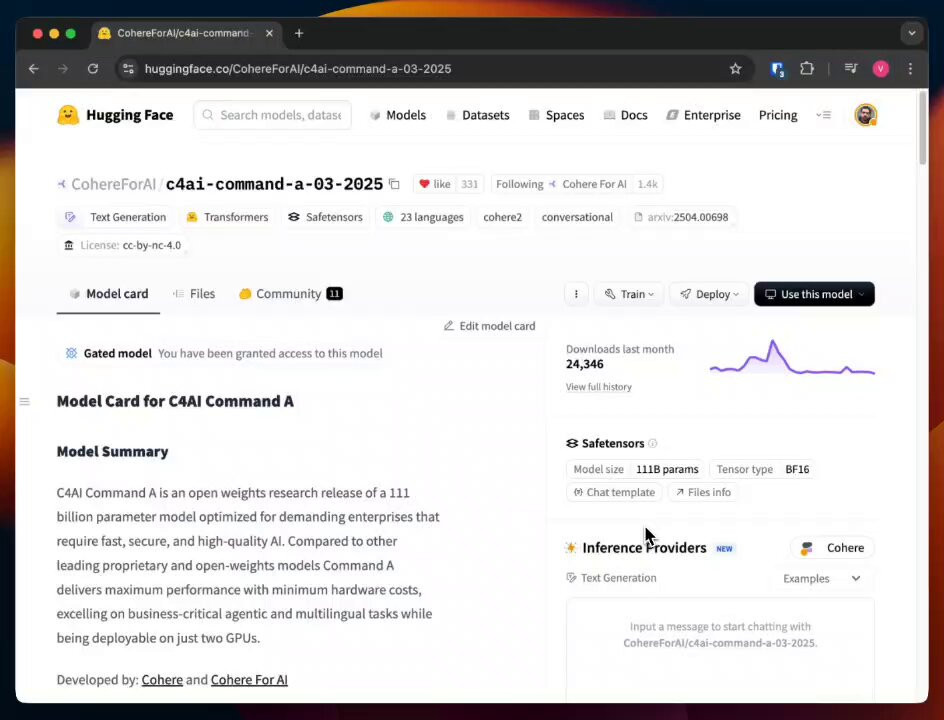Open site information icon in address bar
Viewport: 944px width, 720px height.
(128, 69)
